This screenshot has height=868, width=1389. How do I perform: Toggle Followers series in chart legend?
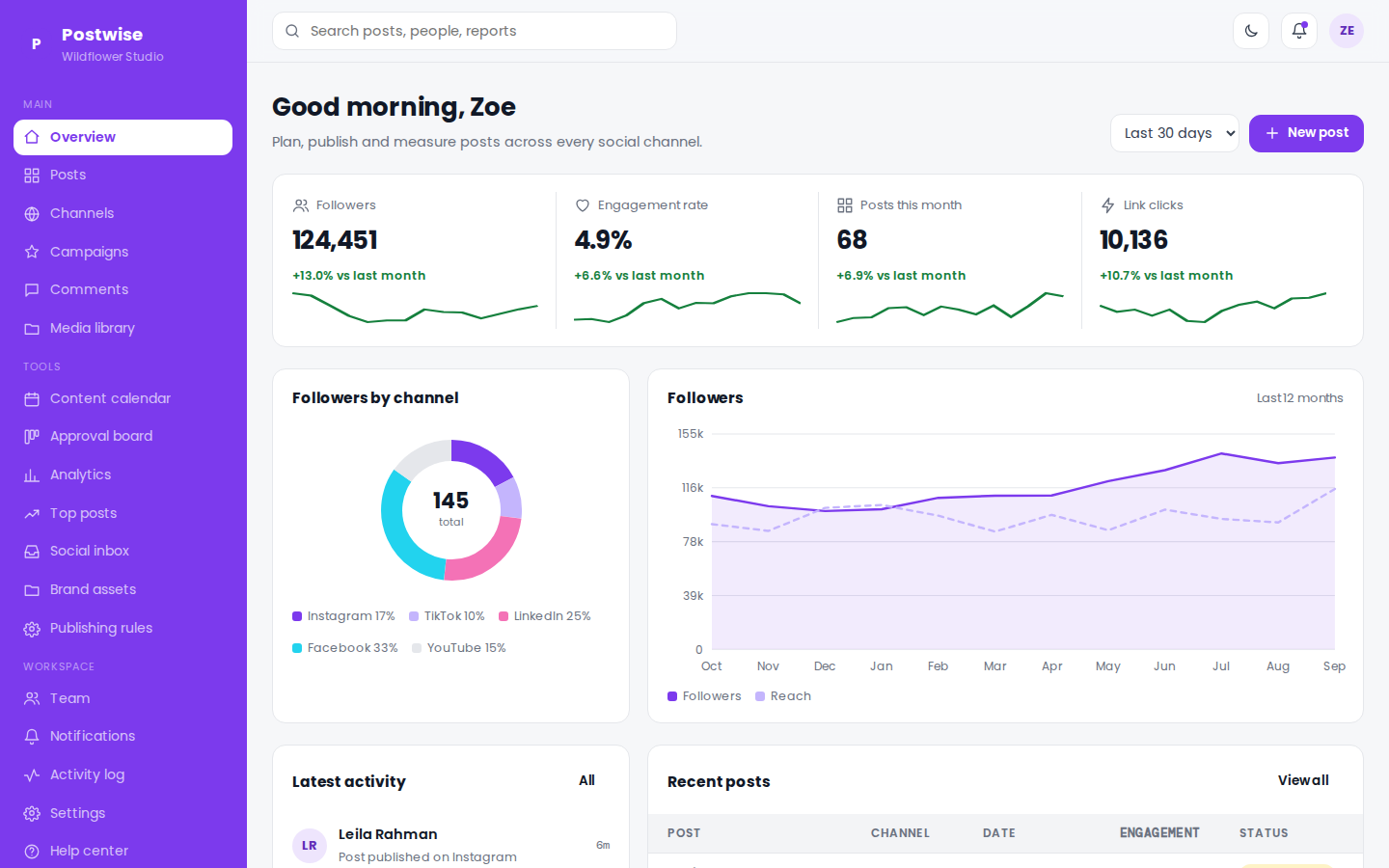point(704,696)
